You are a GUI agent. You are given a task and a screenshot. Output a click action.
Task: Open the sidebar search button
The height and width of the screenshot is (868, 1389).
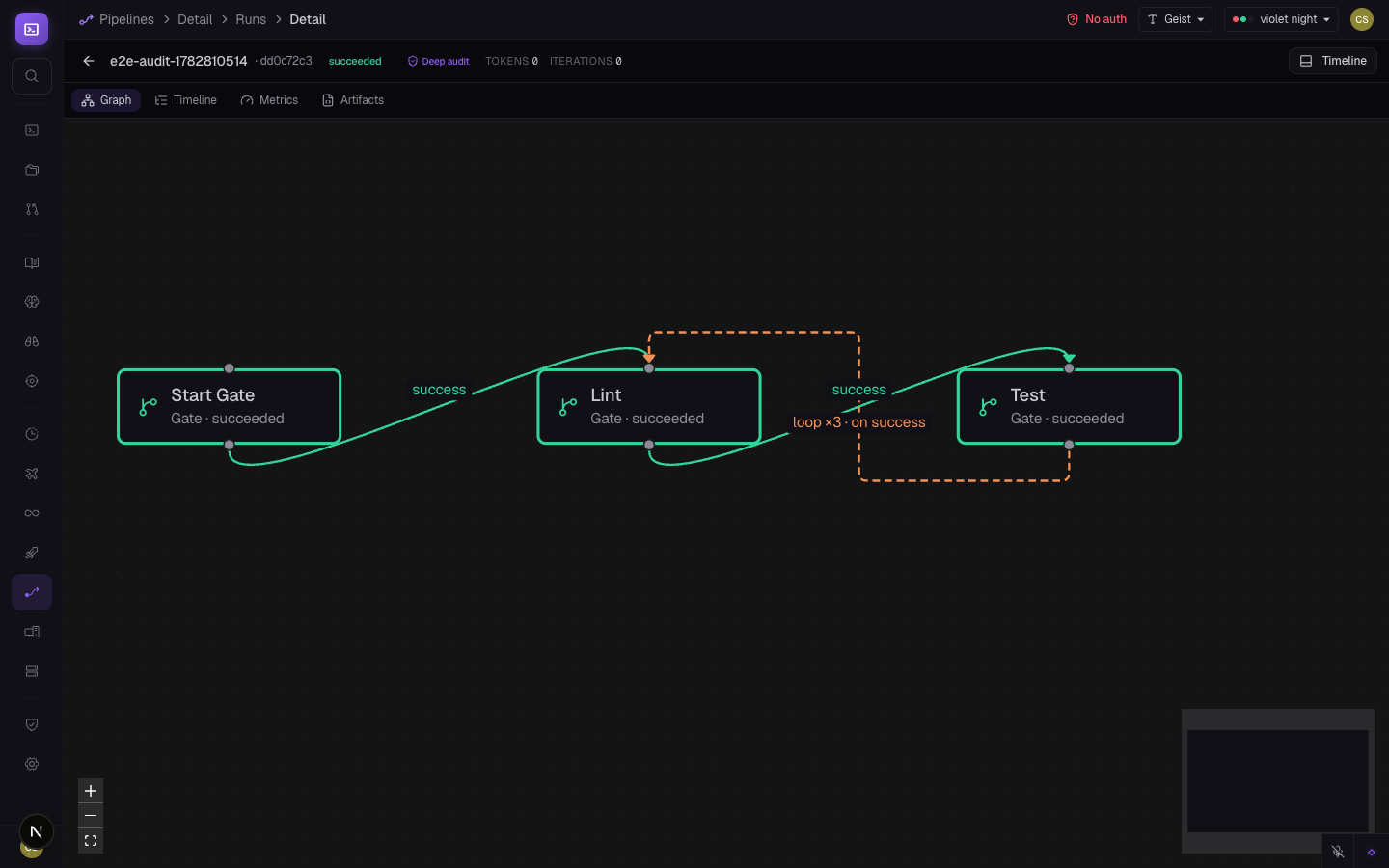[32, 76]
